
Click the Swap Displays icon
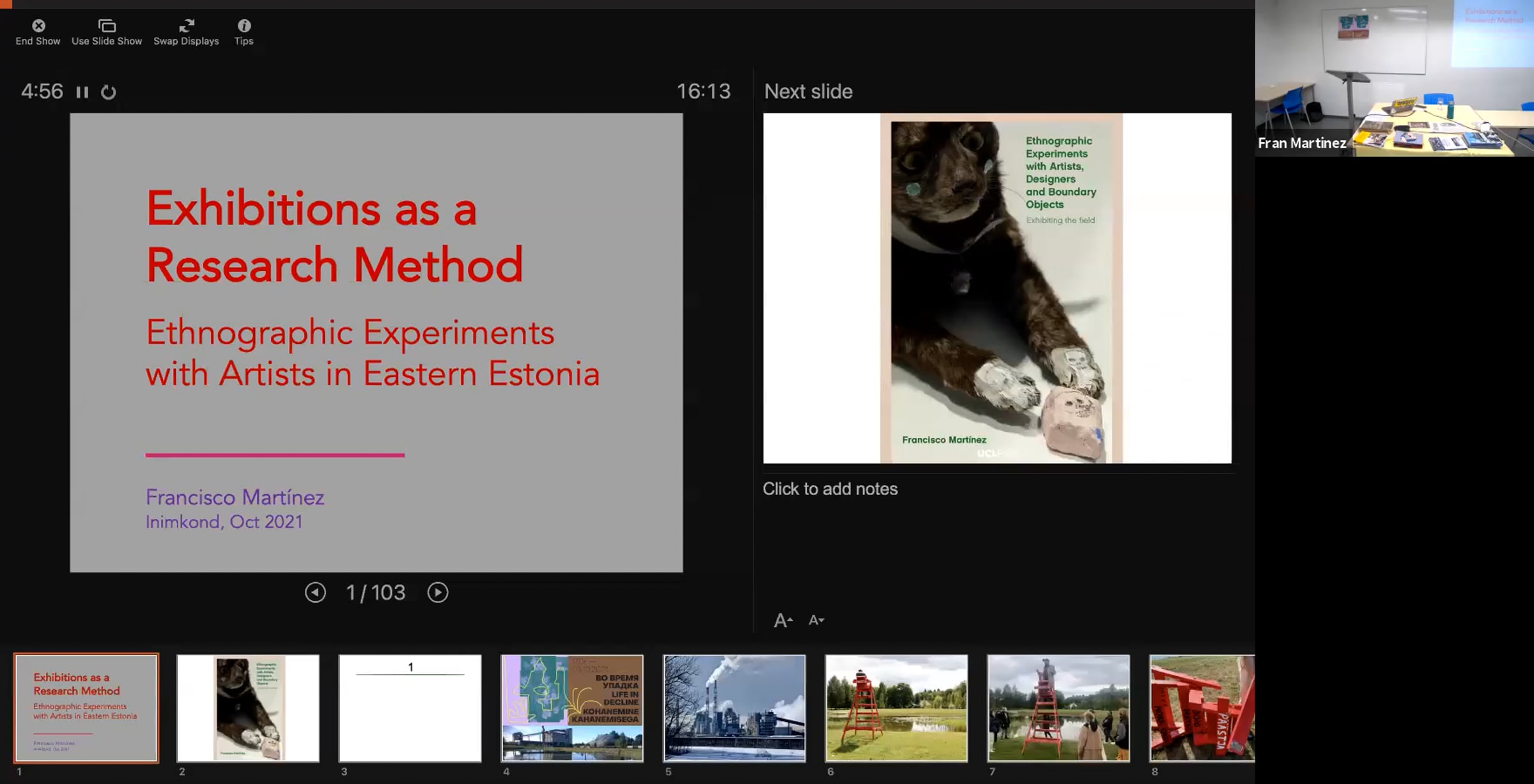coord(186,26)
